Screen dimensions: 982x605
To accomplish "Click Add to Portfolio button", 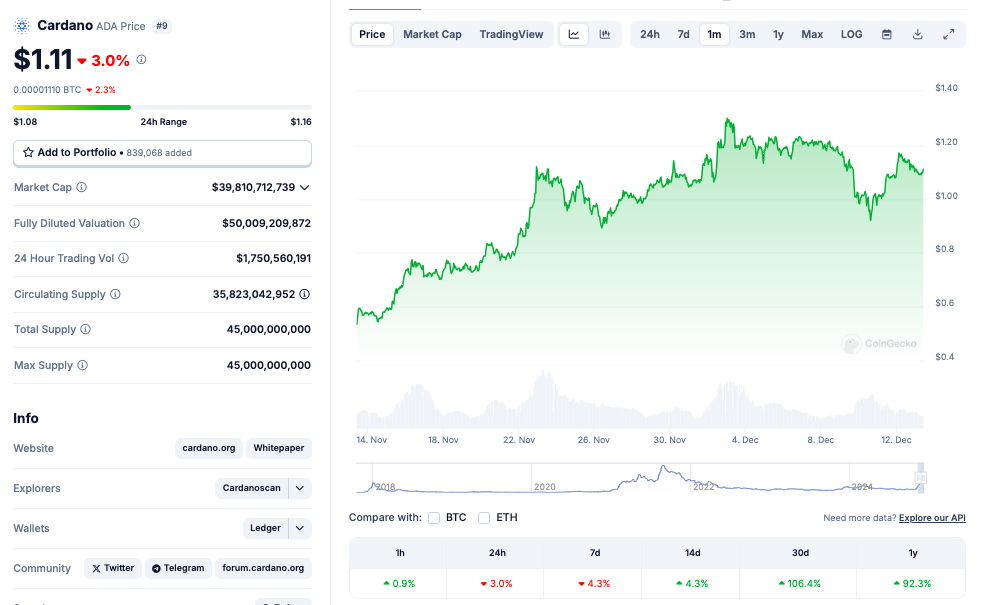I will click(x=162, y=153).
